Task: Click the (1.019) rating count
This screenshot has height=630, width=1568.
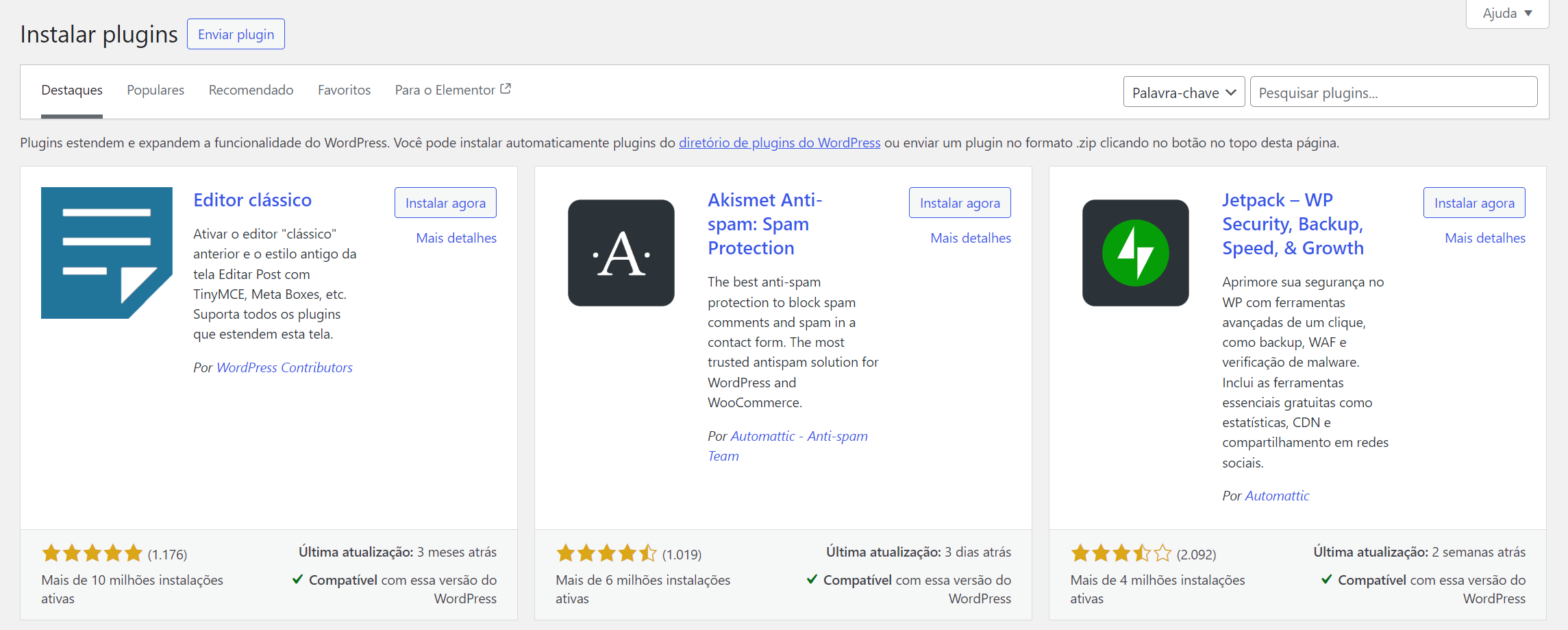Action: click(x=682, y=554)
